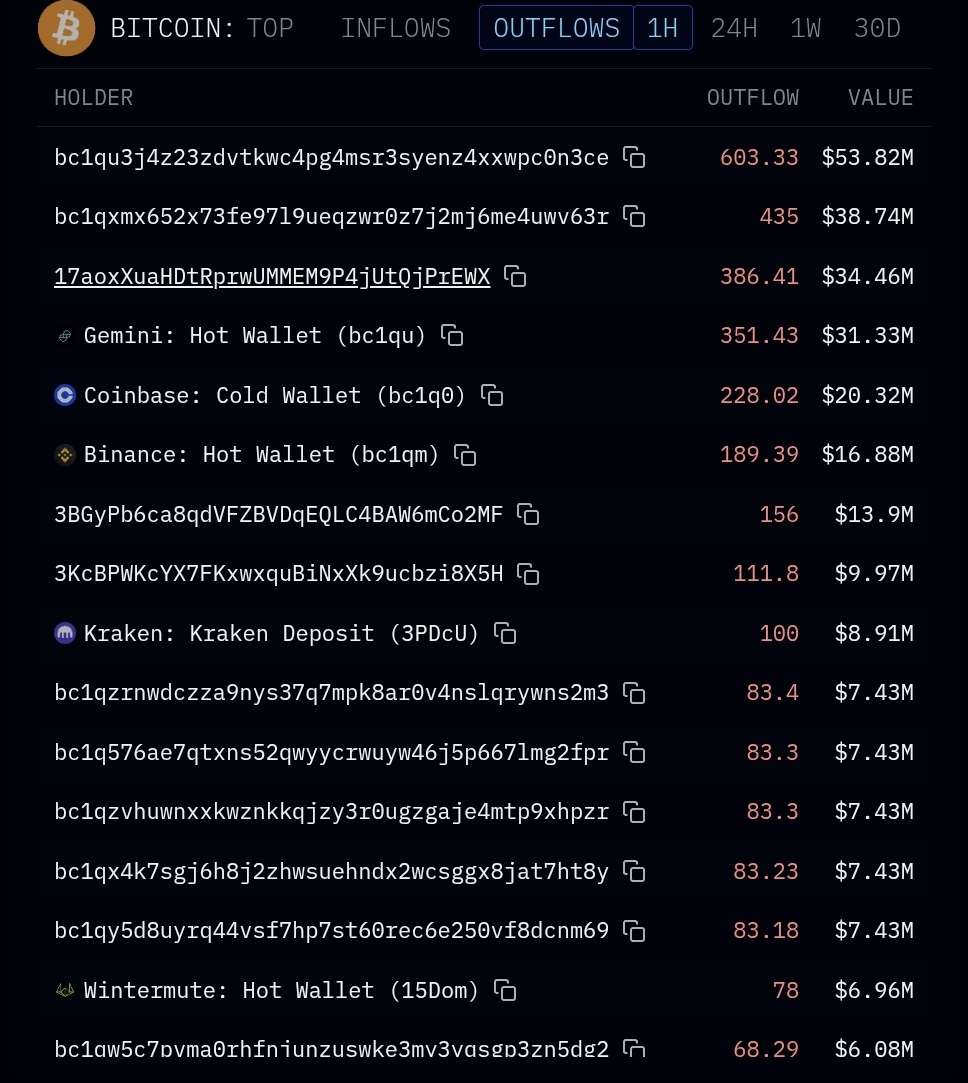Click the Coinbase logo icon
The height and width of the screenshot is (1083, 968).
(65, 395)
